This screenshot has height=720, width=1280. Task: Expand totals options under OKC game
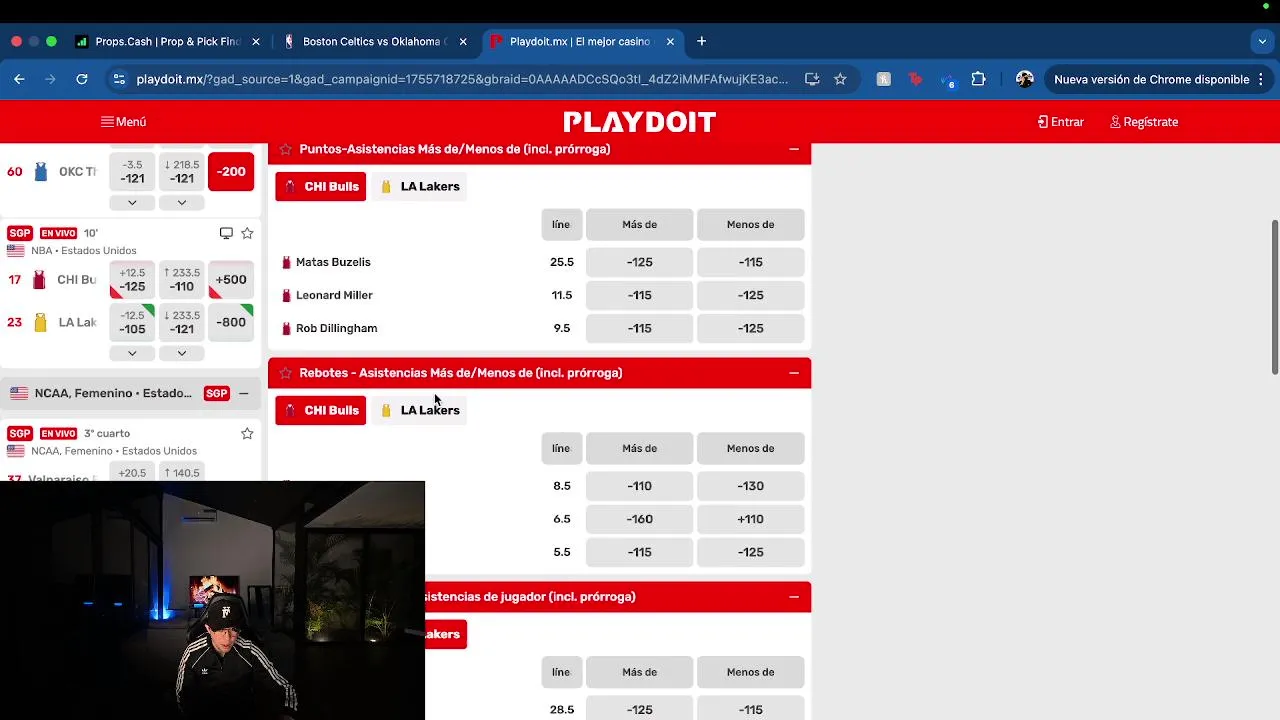(x=181, y=202)
